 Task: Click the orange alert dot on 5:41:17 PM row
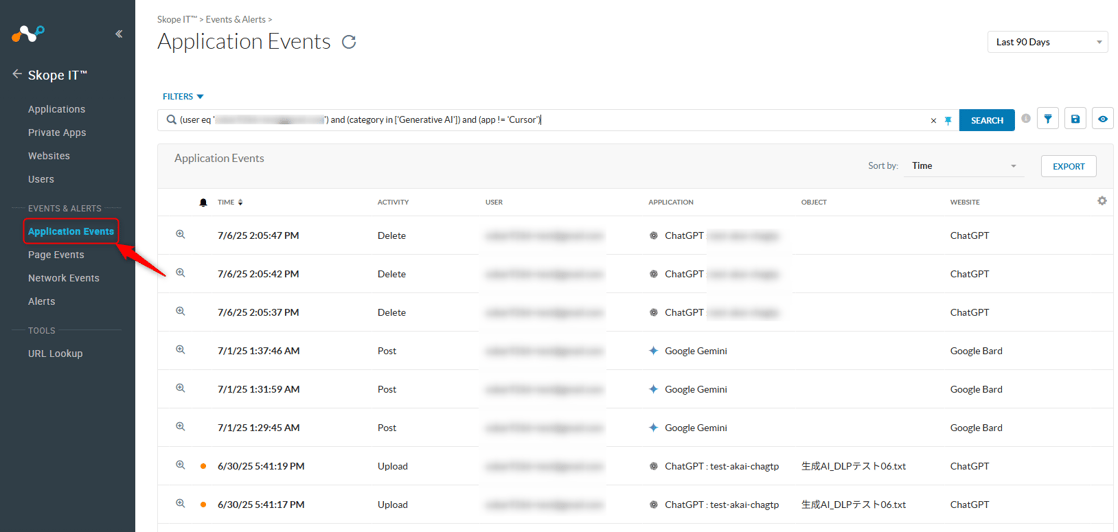pos(203,505)
